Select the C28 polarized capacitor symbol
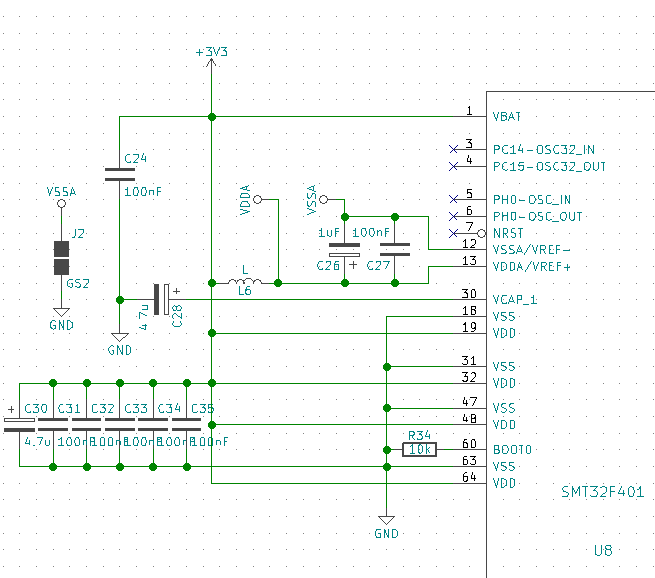Screen dimensions: 655x578 pyautogui.click(x=162, y=299)
